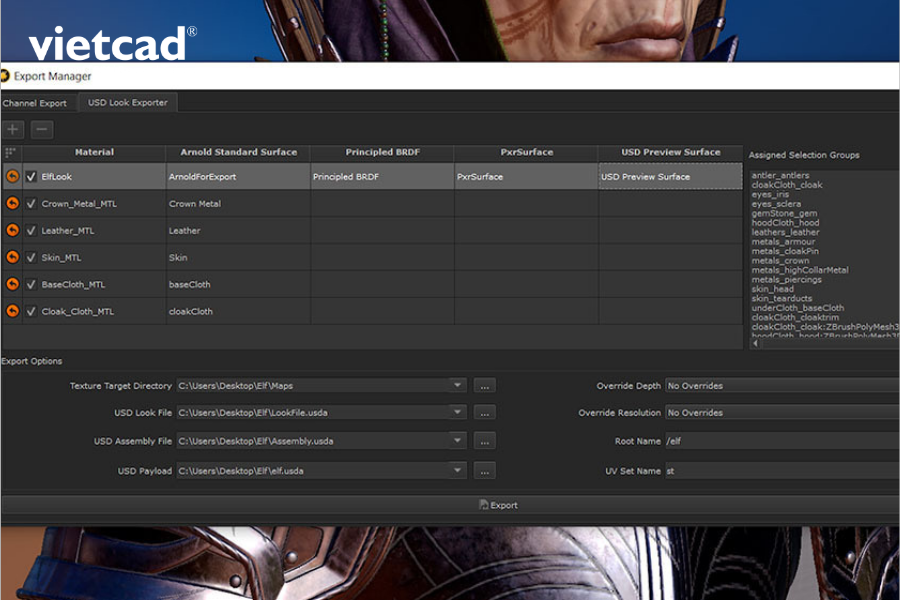Screen dimensions: 900x600
Task: Click the PxrSurface column header
Action: coord(526,152)
